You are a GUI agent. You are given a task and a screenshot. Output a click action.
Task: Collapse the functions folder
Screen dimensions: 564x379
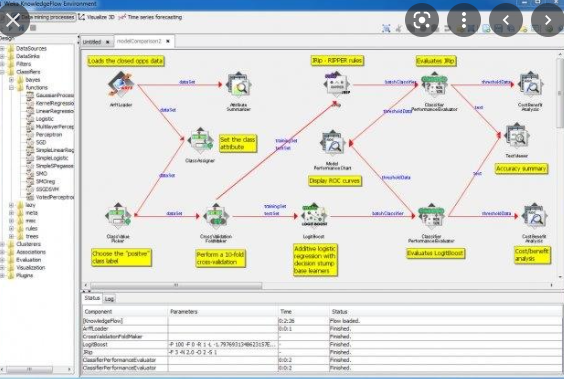[11, 87]
